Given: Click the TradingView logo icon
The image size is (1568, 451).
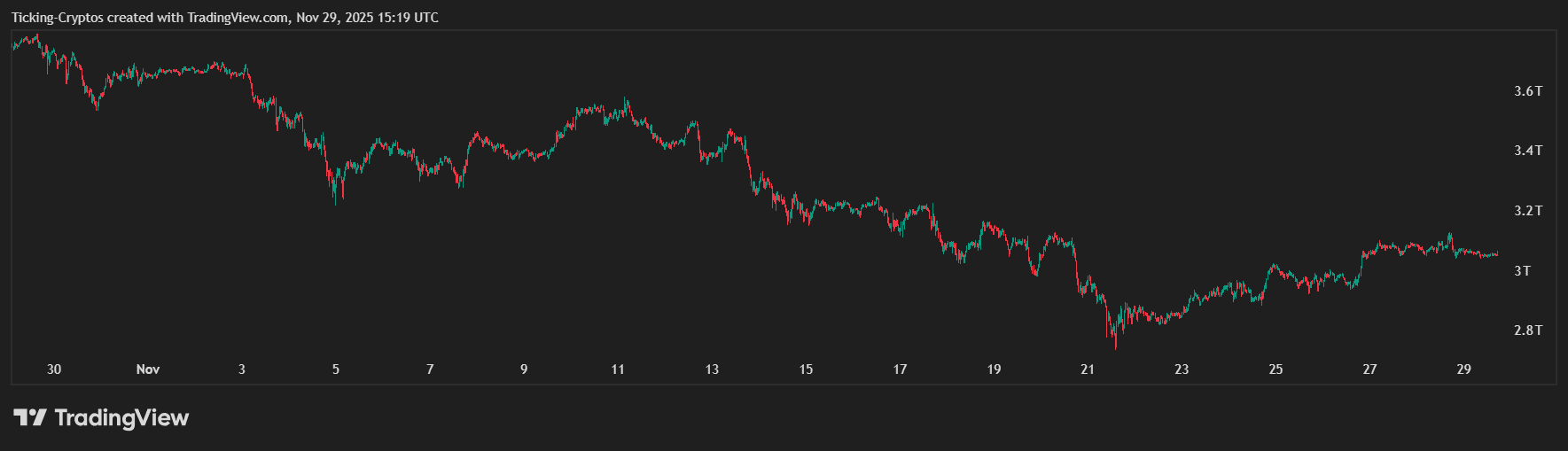Looking at the screenshot, I should click(x=29, y=417).
